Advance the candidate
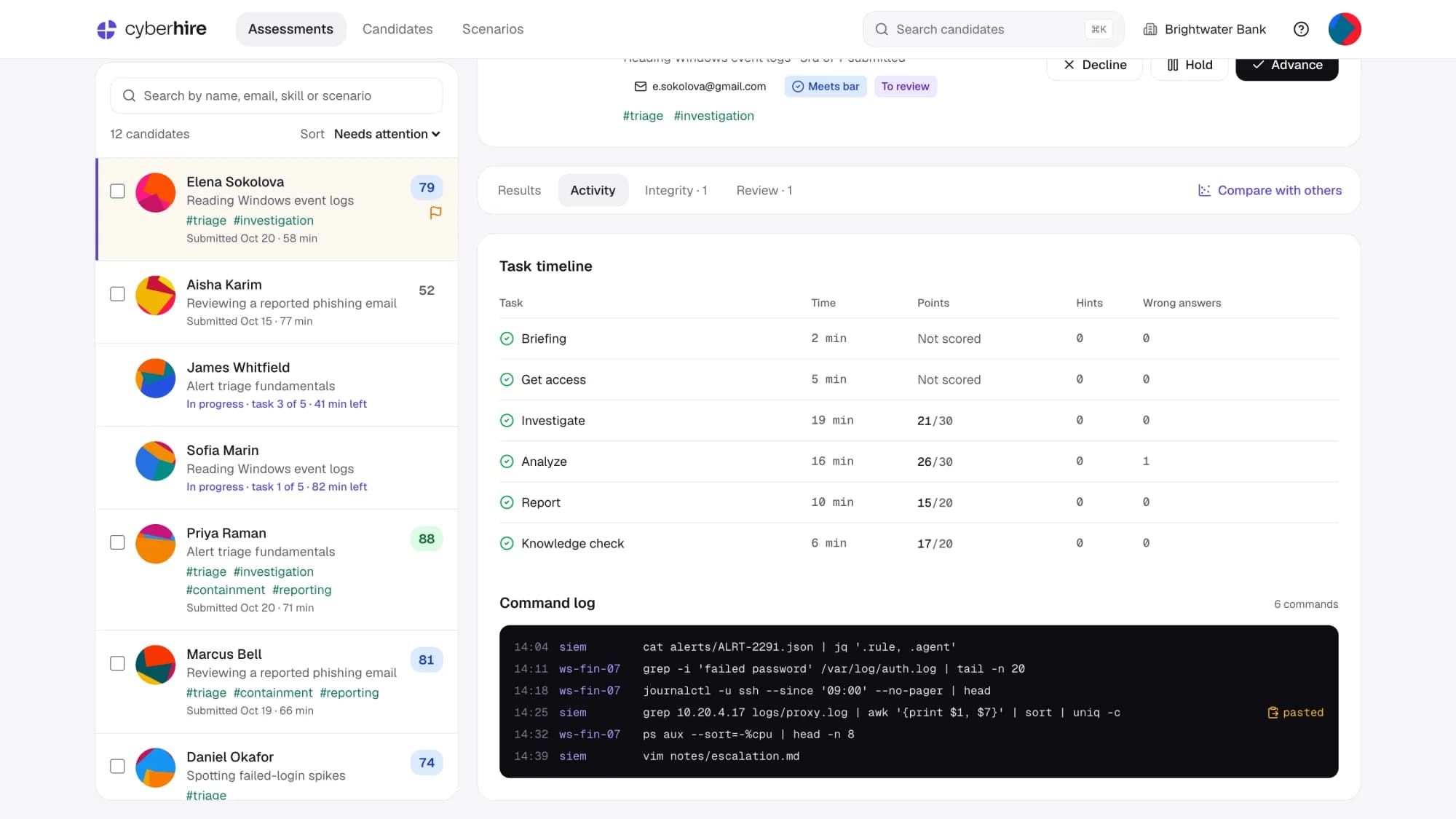 [x=1287, y=66]
